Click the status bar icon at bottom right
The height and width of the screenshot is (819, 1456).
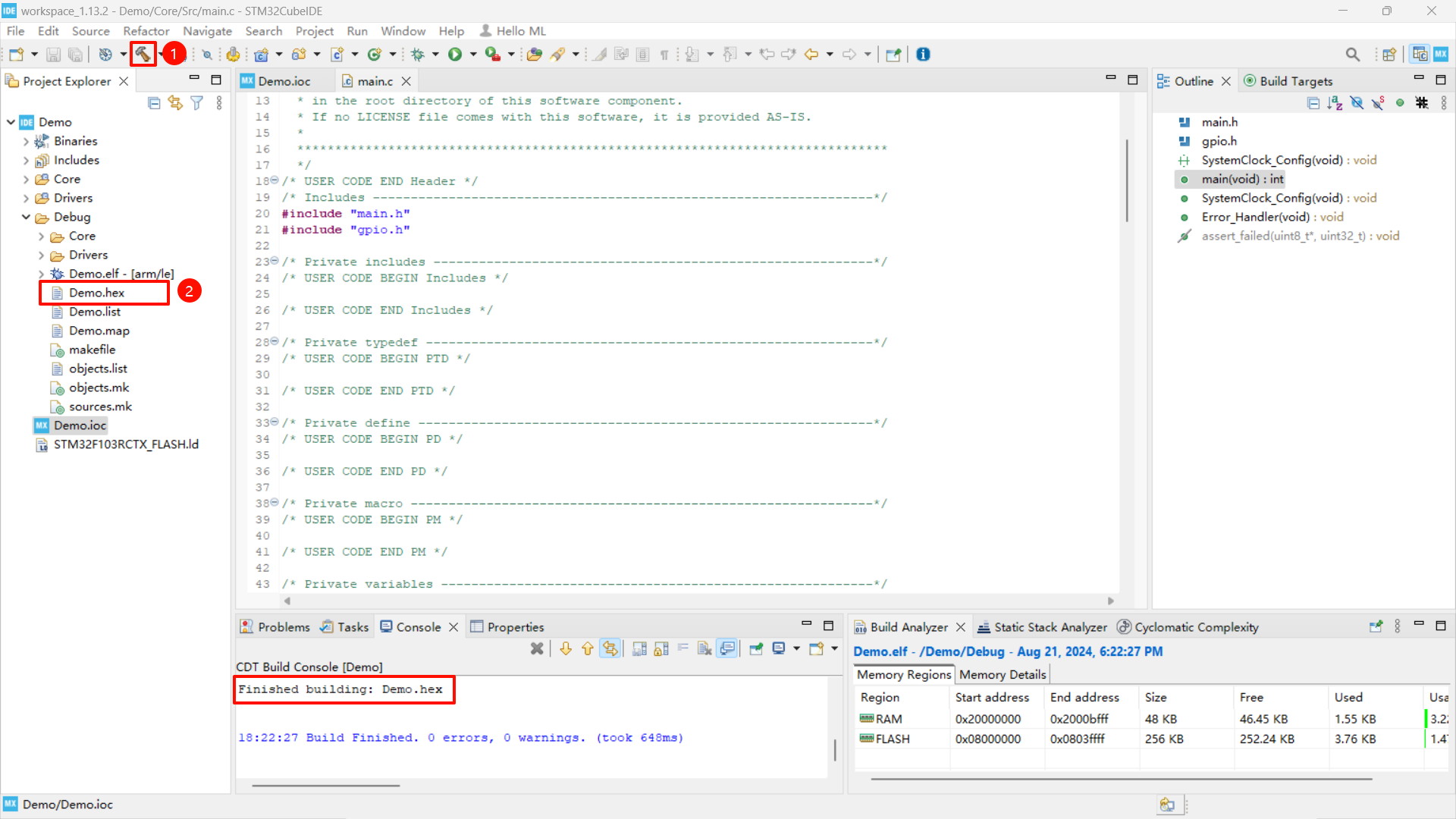[1167, 805]
